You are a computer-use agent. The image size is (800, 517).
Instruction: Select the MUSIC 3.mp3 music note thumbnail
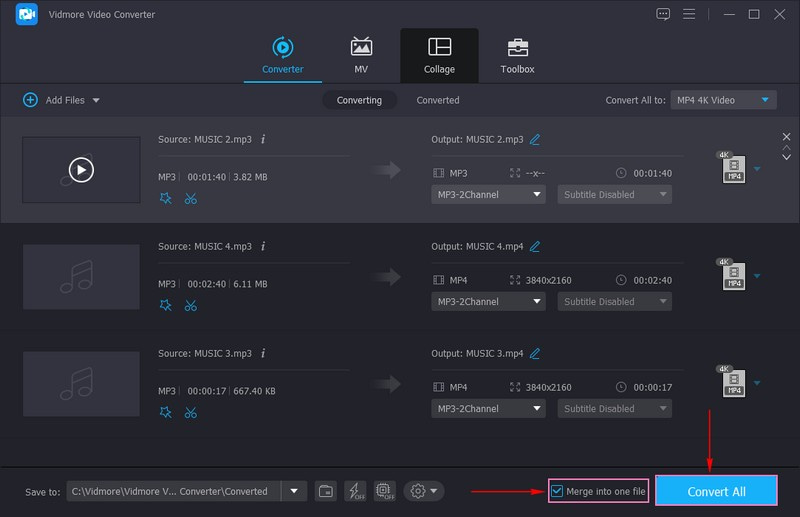81,384
